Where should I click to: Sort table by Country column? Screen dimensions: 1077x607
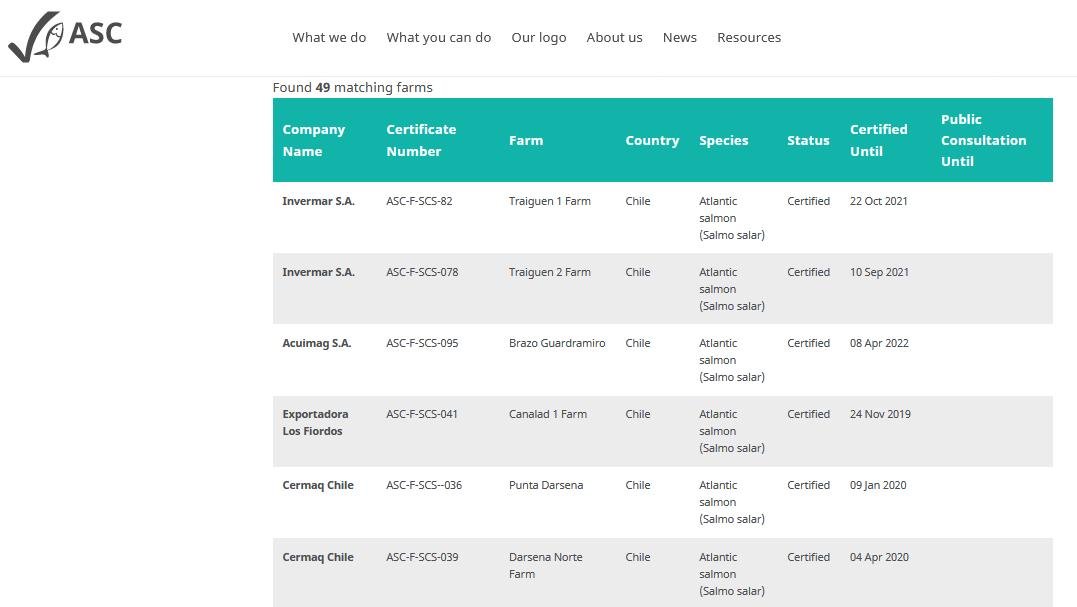pyautogui.click(x=652, y=140)
